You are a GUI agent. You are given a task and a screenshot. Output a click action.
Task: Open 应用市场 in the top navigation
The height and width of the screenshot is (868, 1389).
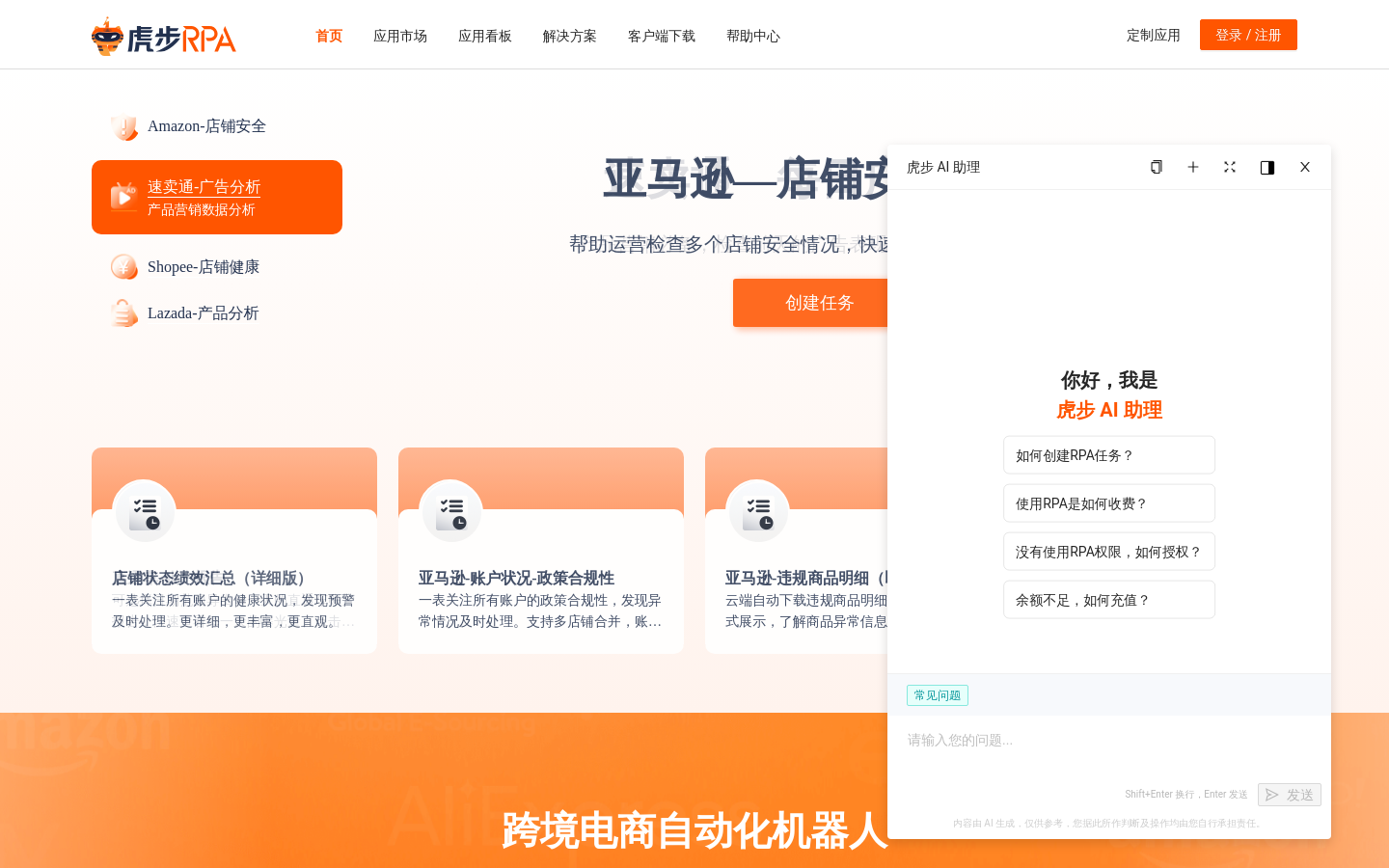coord(400,36)
